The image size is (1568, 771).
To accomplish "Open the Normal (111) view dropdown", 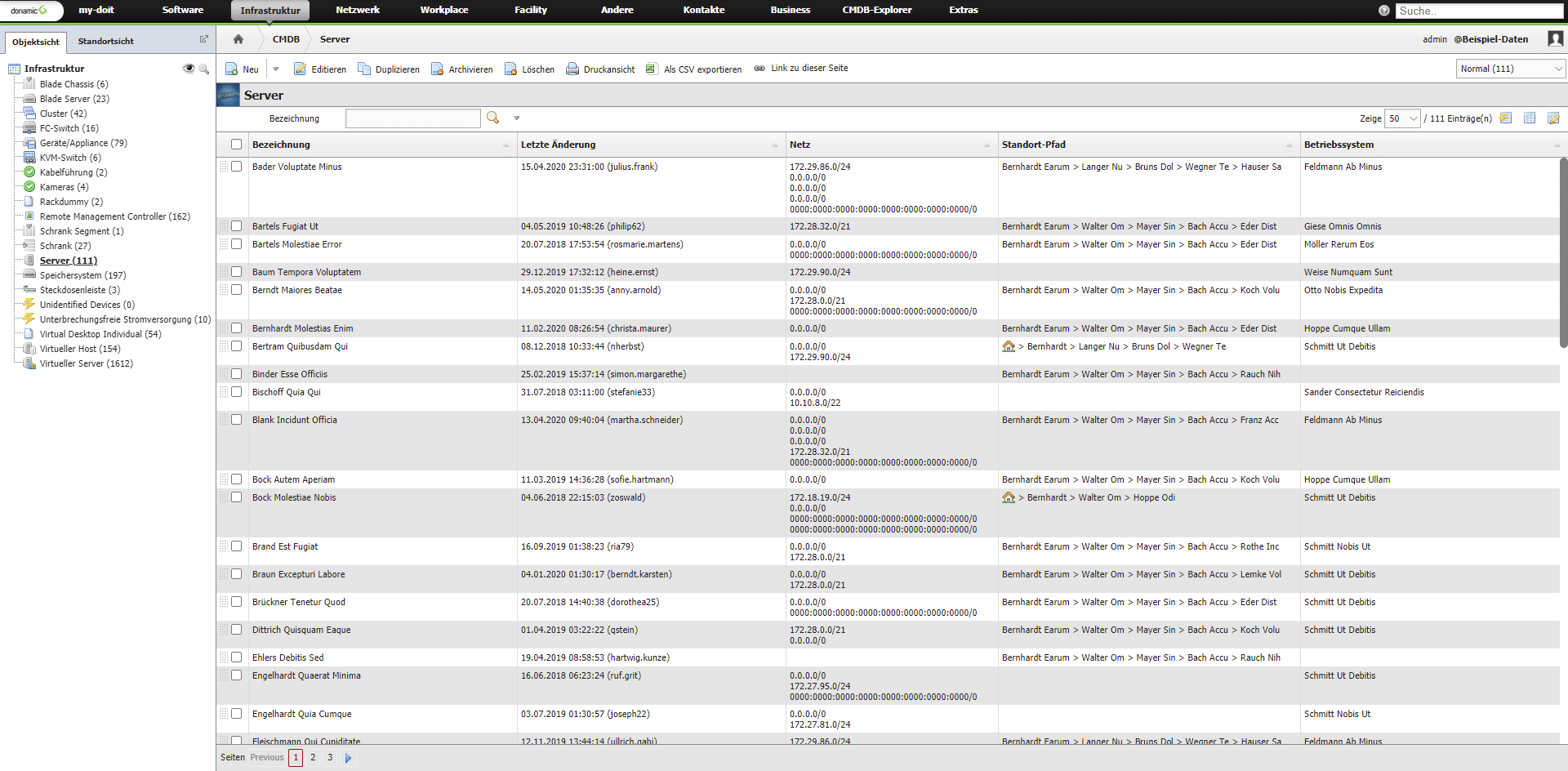I will pos(1510,69).
